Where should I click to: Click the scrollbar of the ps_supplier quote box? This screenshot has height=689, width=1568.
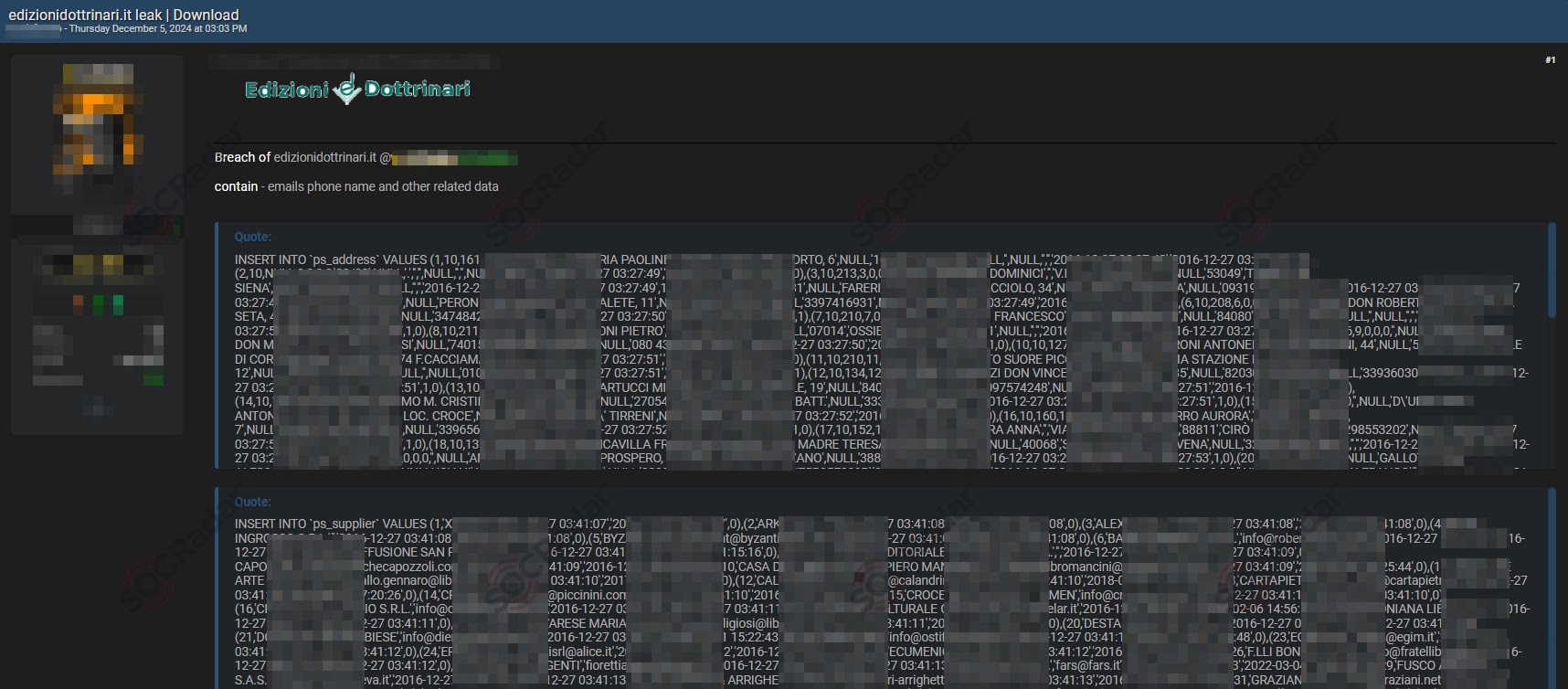coord(1552,588)
